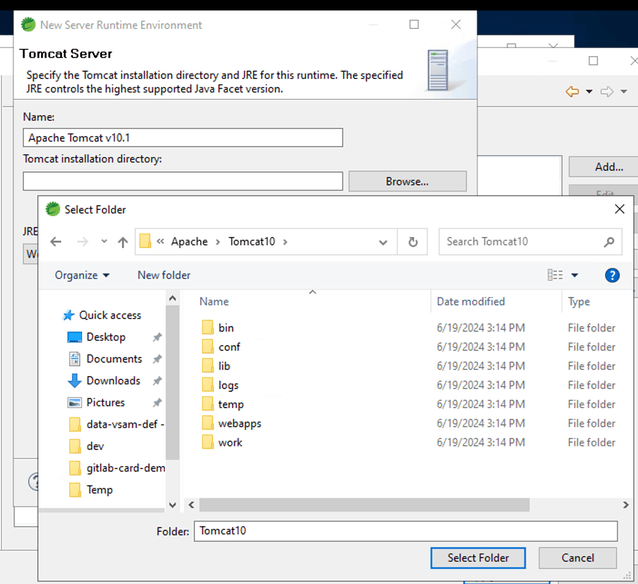Viewport: 638px width, 584px height.
Task: Click the Browse... button
Action: [407, 182]
